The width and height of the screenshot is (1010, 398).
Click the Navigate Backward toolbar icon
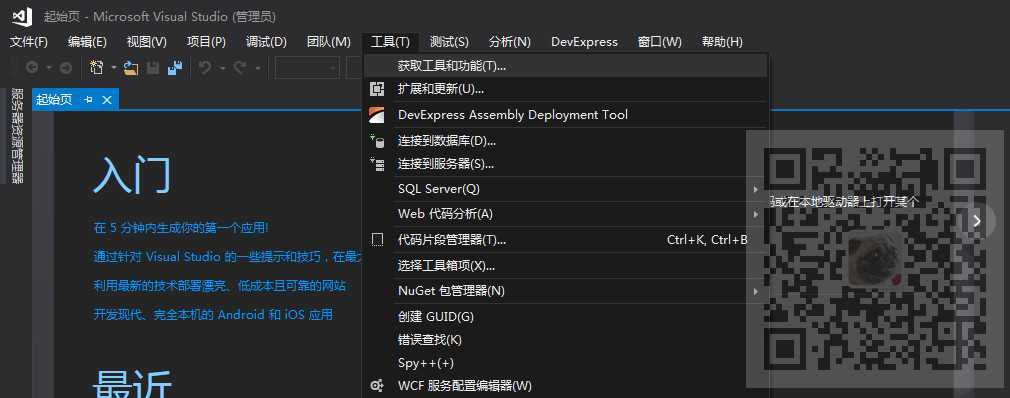tap(32, 68)
